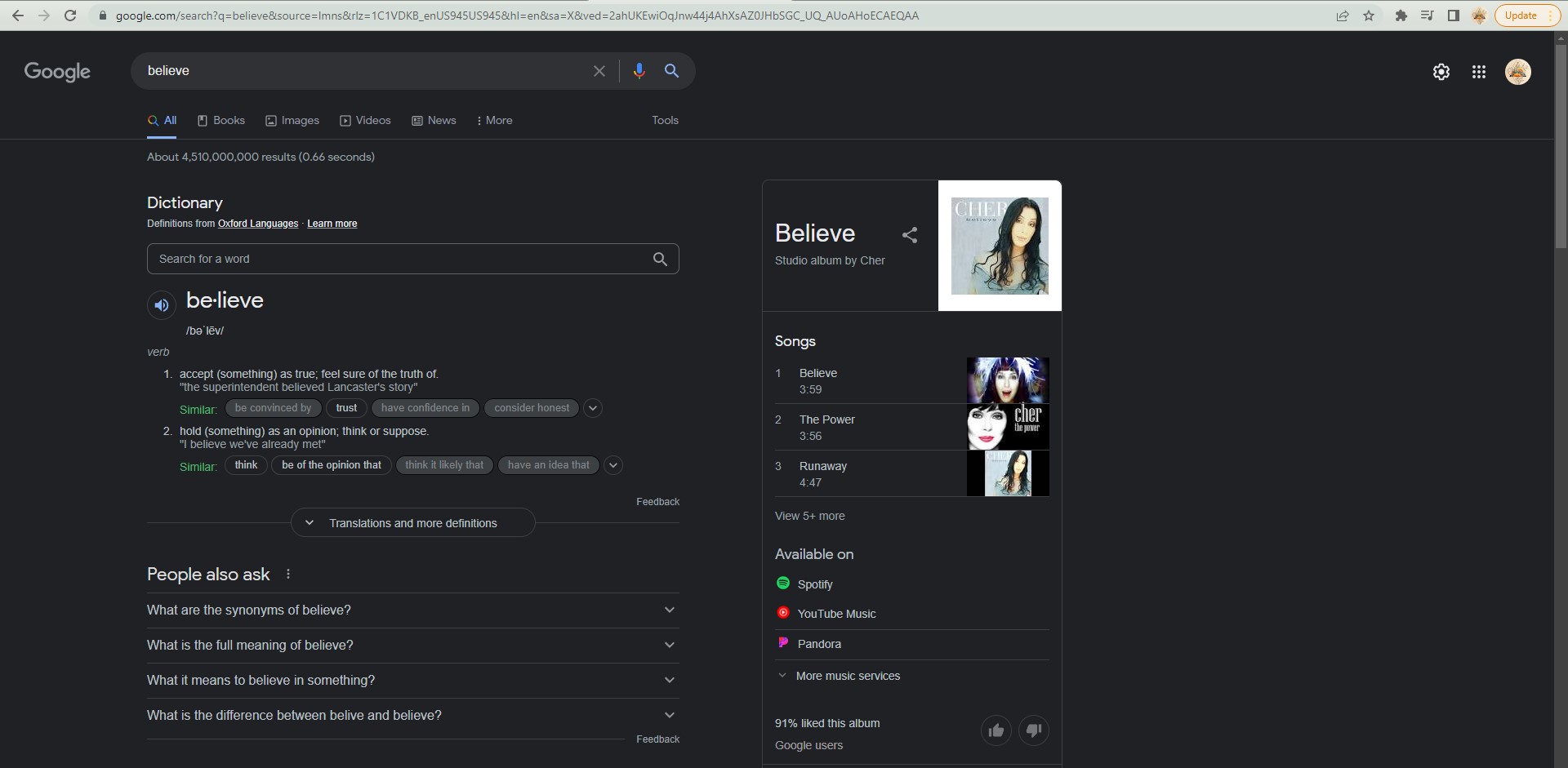Expand Translations and more definitions
The height and width of the screenshot is (768, 1568).
(x=412, y=523)
